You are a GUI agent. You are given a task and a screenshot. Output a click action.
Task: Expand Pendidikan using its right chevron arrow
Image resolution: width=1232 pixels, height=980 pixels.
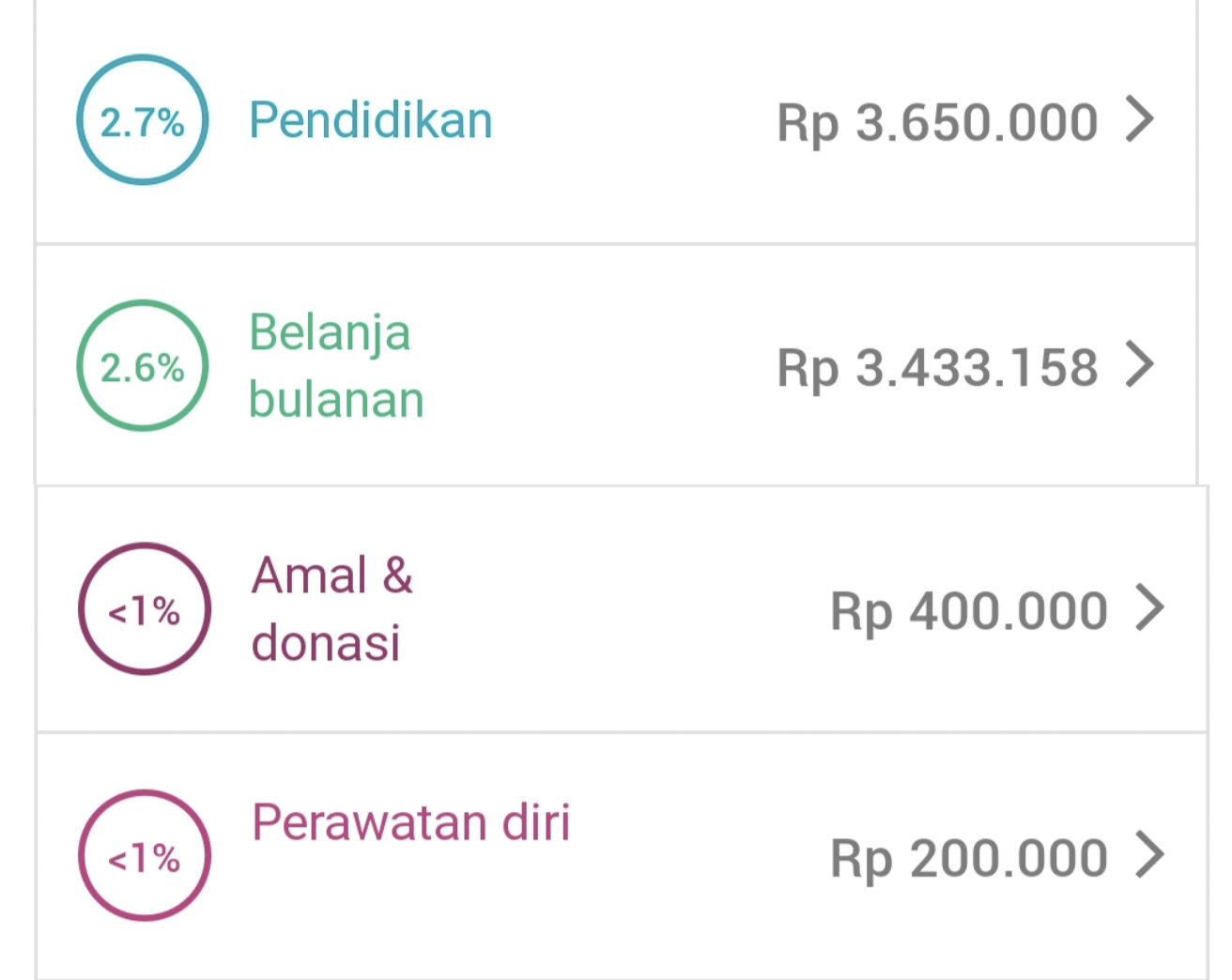pos(1139,120)
